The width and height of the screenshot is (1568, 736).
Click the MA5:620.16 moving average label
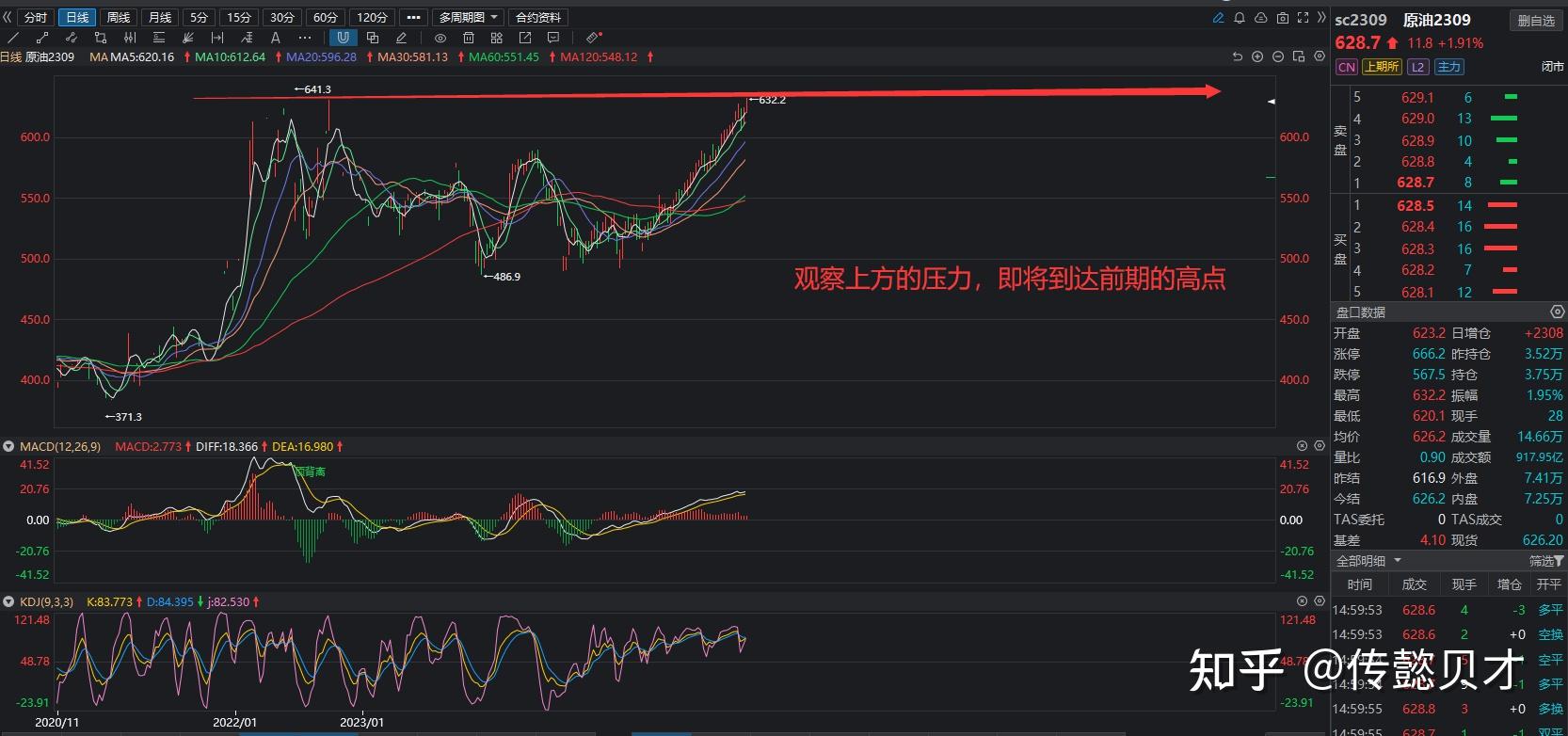coord(143,57)
